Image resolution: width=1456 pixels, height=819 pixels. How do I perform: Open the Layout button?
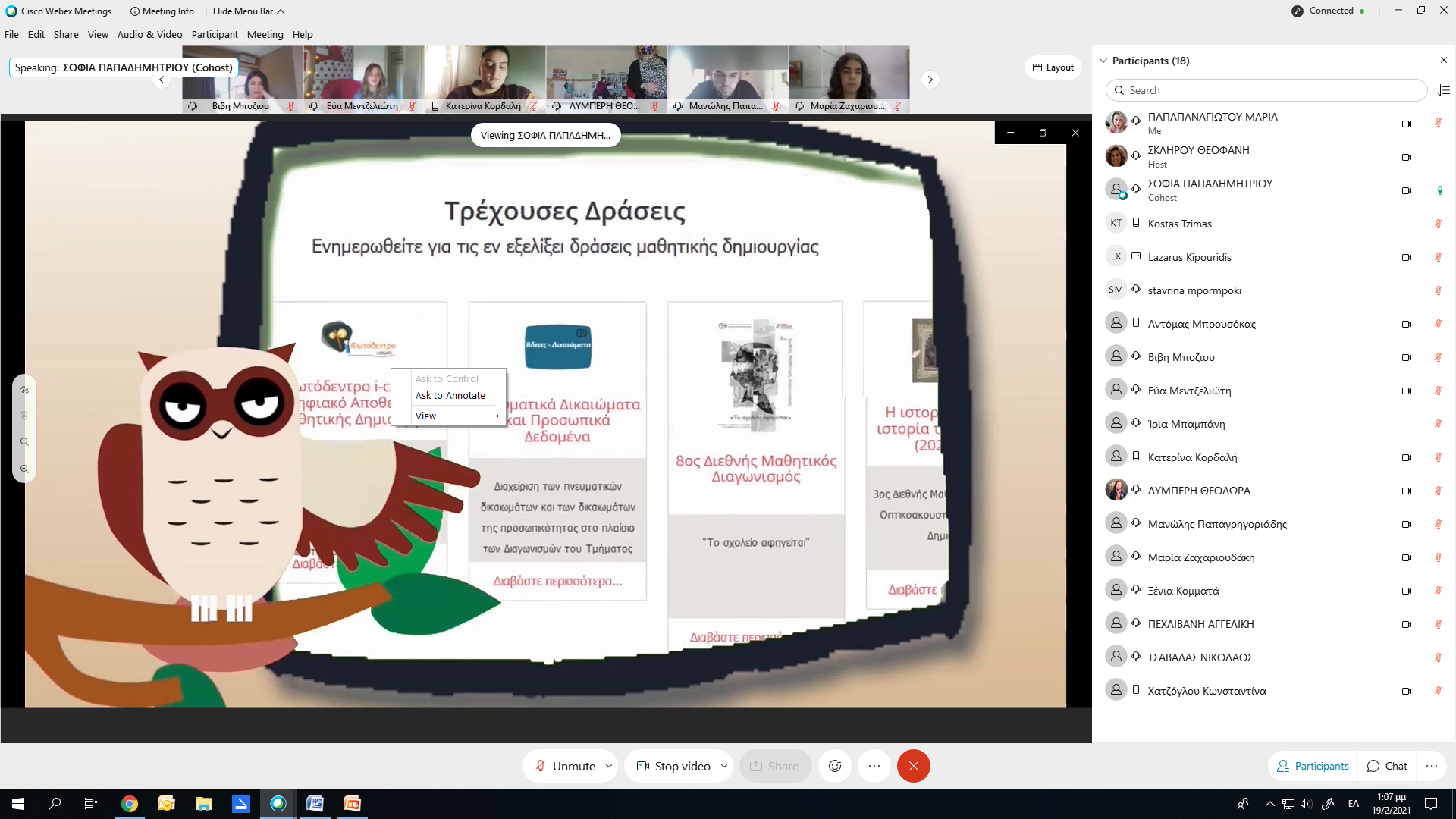1053,67
